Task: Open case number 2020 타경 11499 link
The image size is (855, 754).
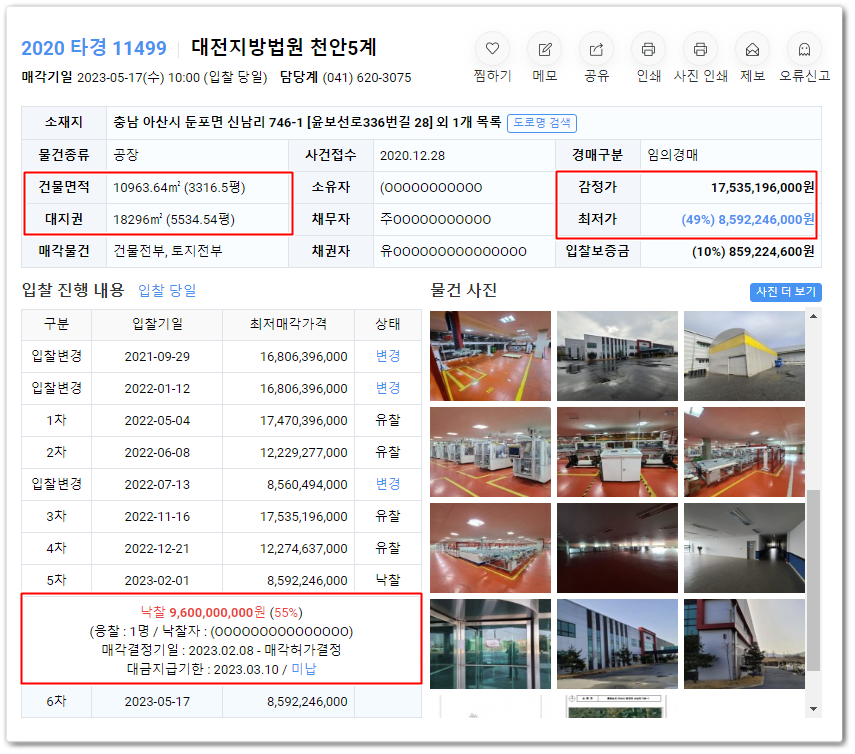Action: [x=94, y=48]
